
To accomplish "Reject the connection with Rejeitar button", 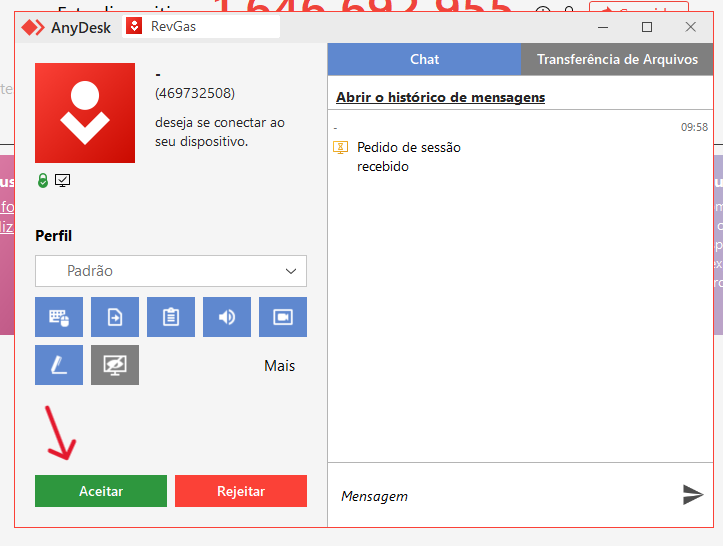I will [241, 491].
